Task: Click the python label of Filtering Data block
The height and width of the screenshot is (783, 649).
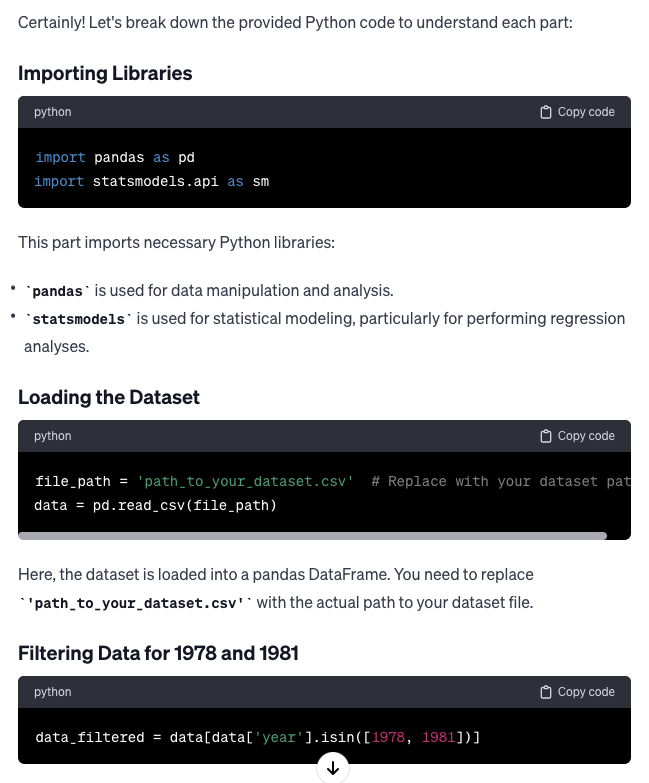Action: click(x=52, y=692)
